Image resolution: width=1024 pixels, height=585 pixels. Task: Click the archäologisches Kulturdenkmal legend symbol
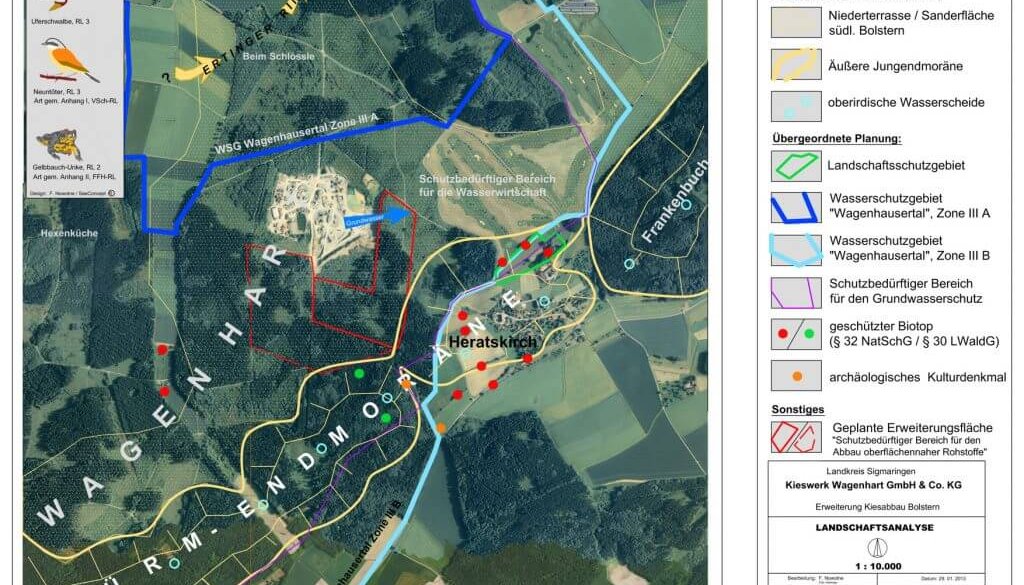click(x=795, y=375)
